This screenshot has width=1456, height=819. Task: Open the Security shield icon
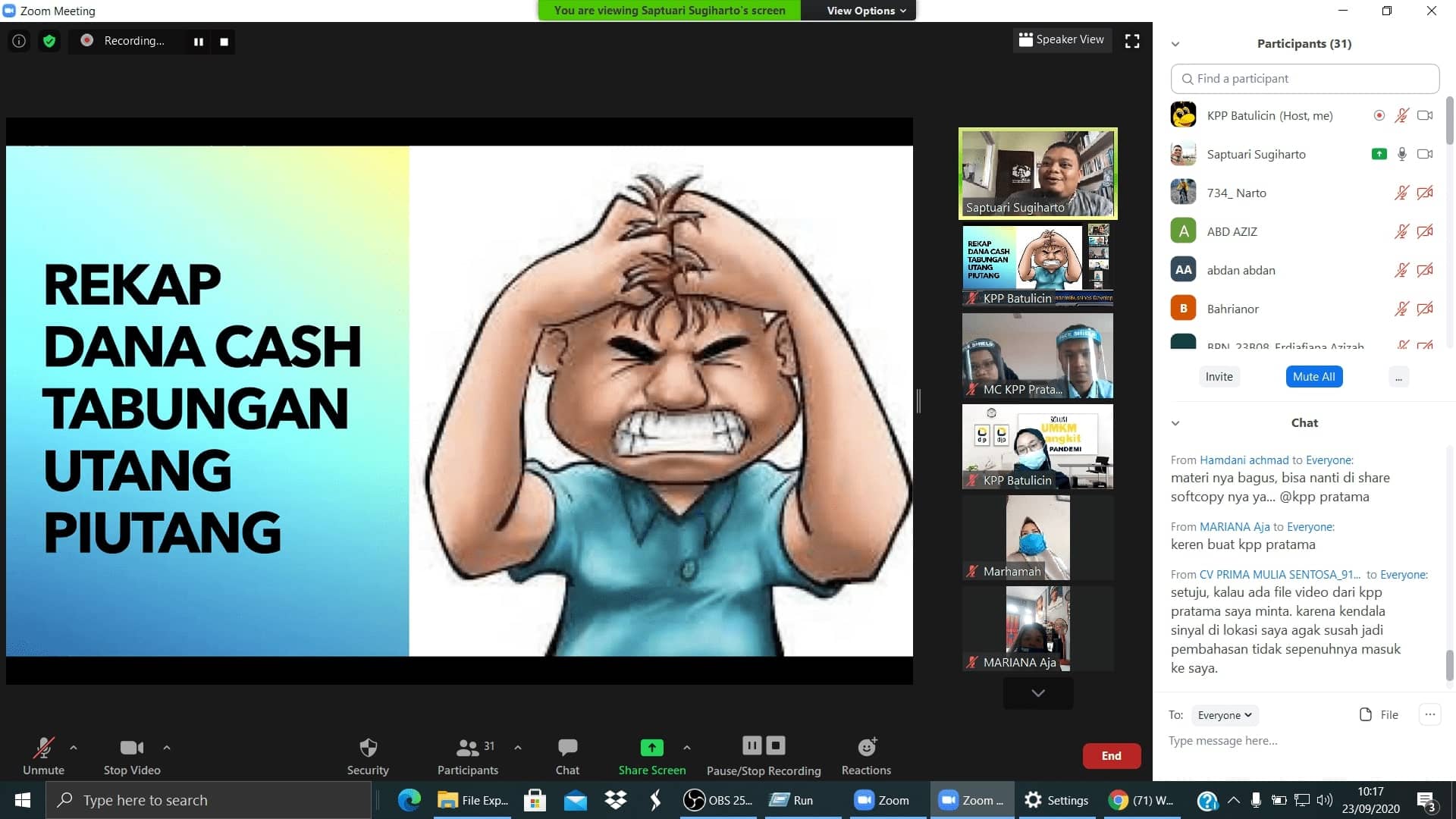pyautogui.click(x=368, y=748)
